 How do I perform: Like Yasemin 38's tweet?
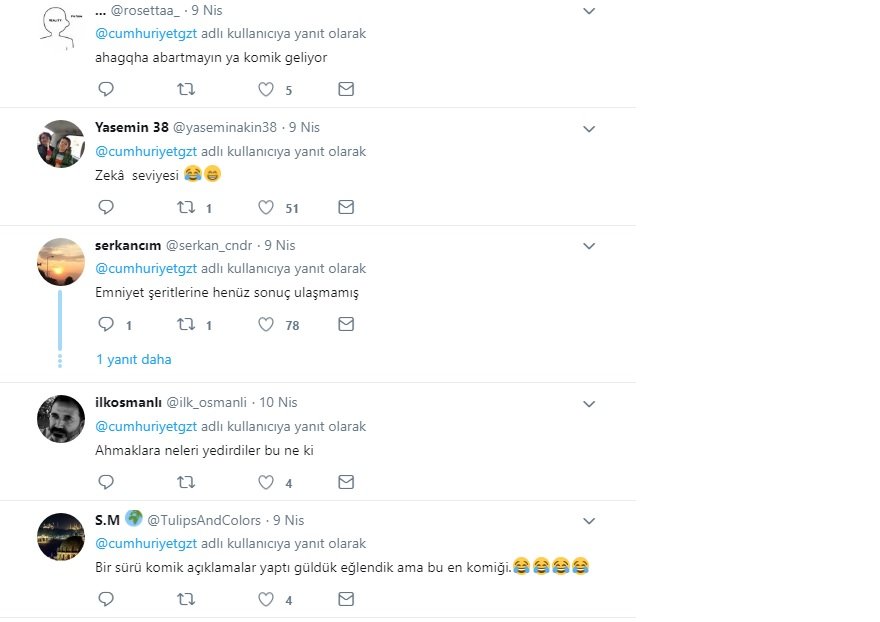coord(266,208)
